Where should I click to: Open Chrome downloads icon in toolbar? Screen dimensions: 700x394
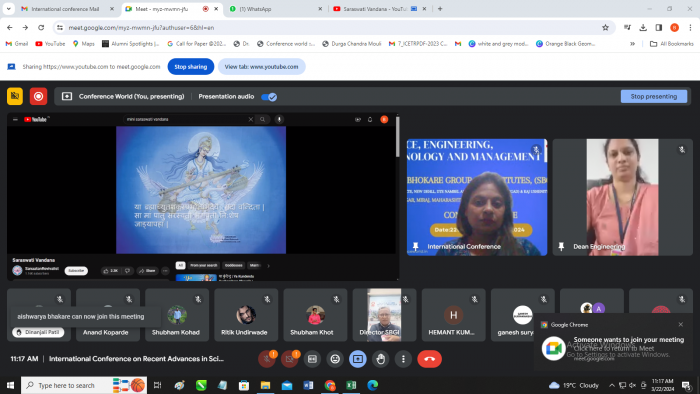643,28
